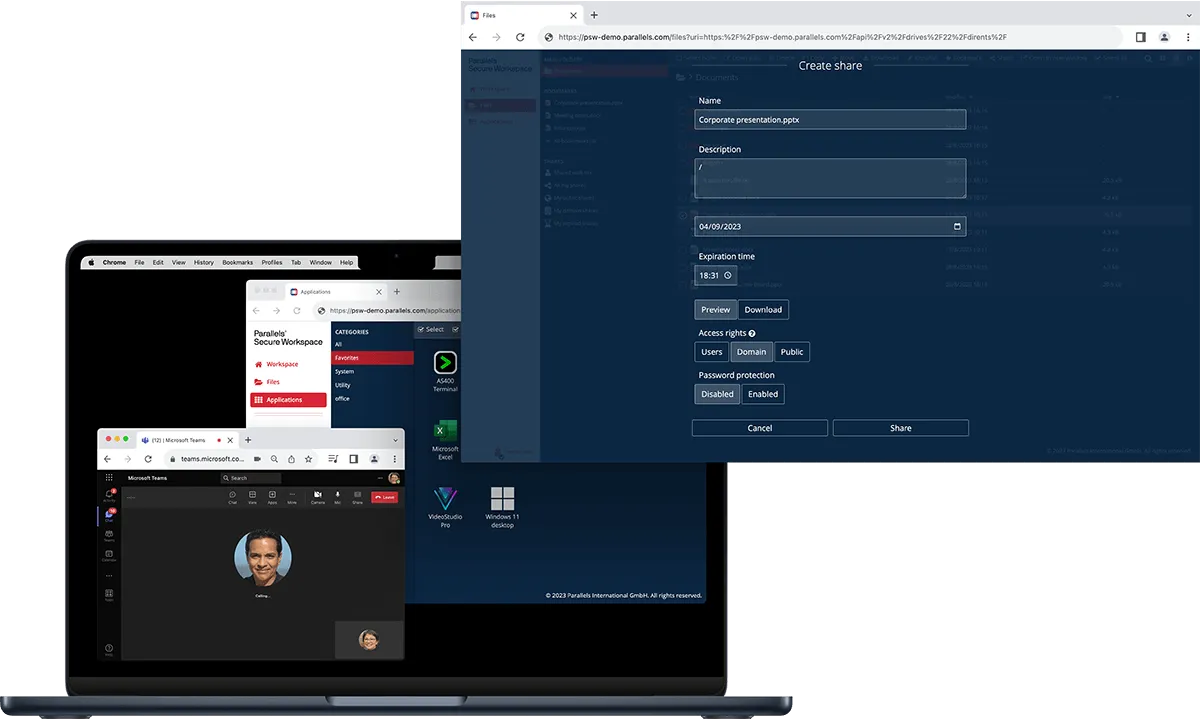1200x720 pixels.
Task: Click the Access rights help icon
Action: point(752,334)
